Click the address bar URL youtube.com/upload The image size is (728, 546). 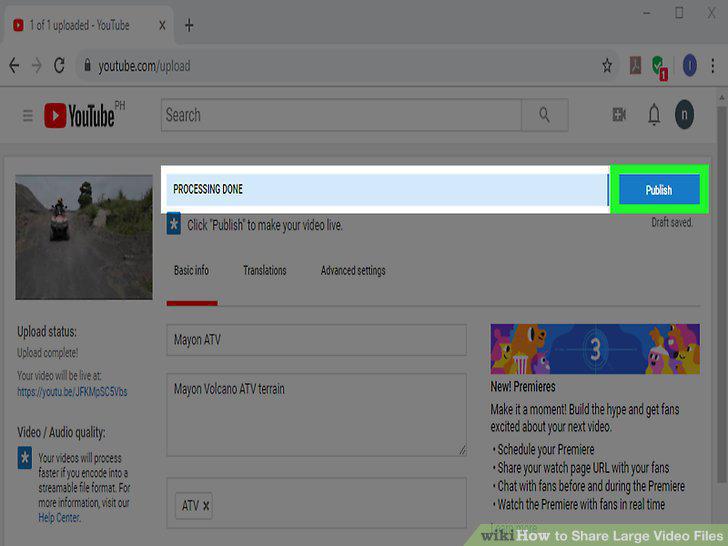pos(144,66)
